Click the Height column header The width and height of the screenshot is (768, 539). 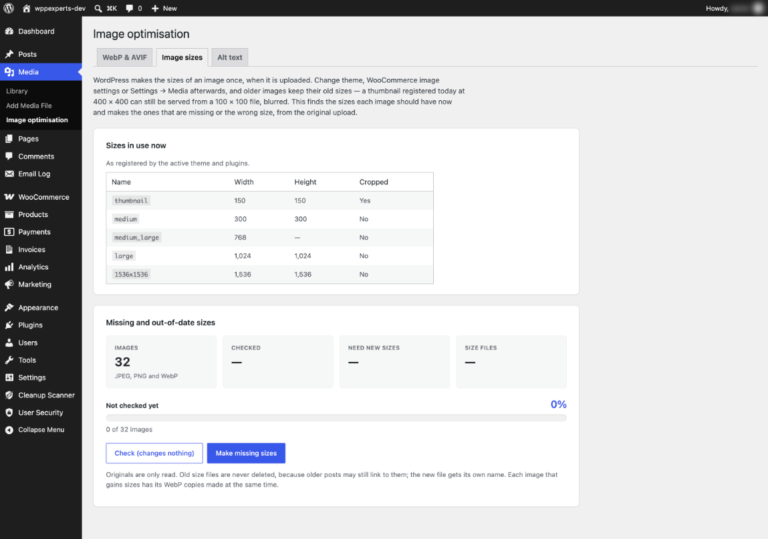tap(305, 182)
